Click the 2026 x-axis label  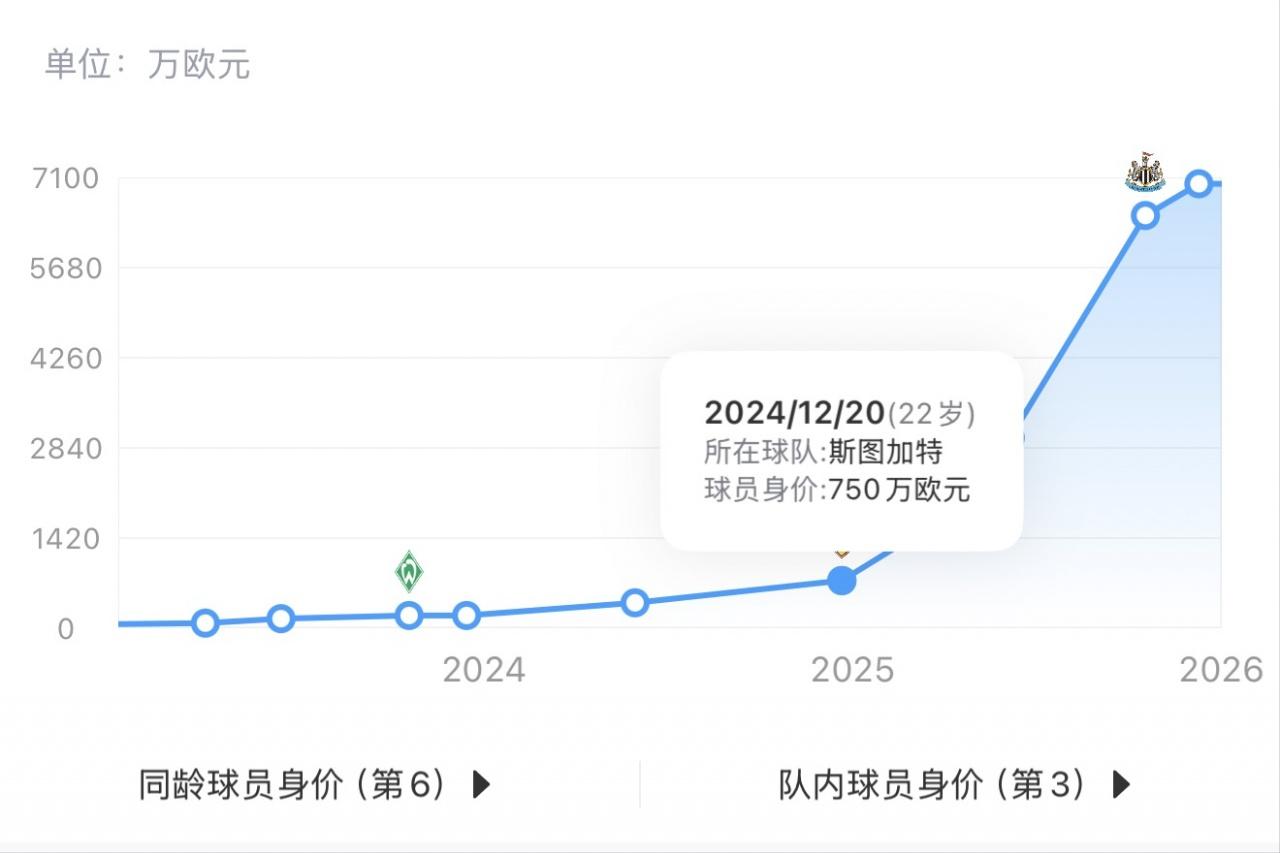pyautogui.click(x=1221, y=670)
